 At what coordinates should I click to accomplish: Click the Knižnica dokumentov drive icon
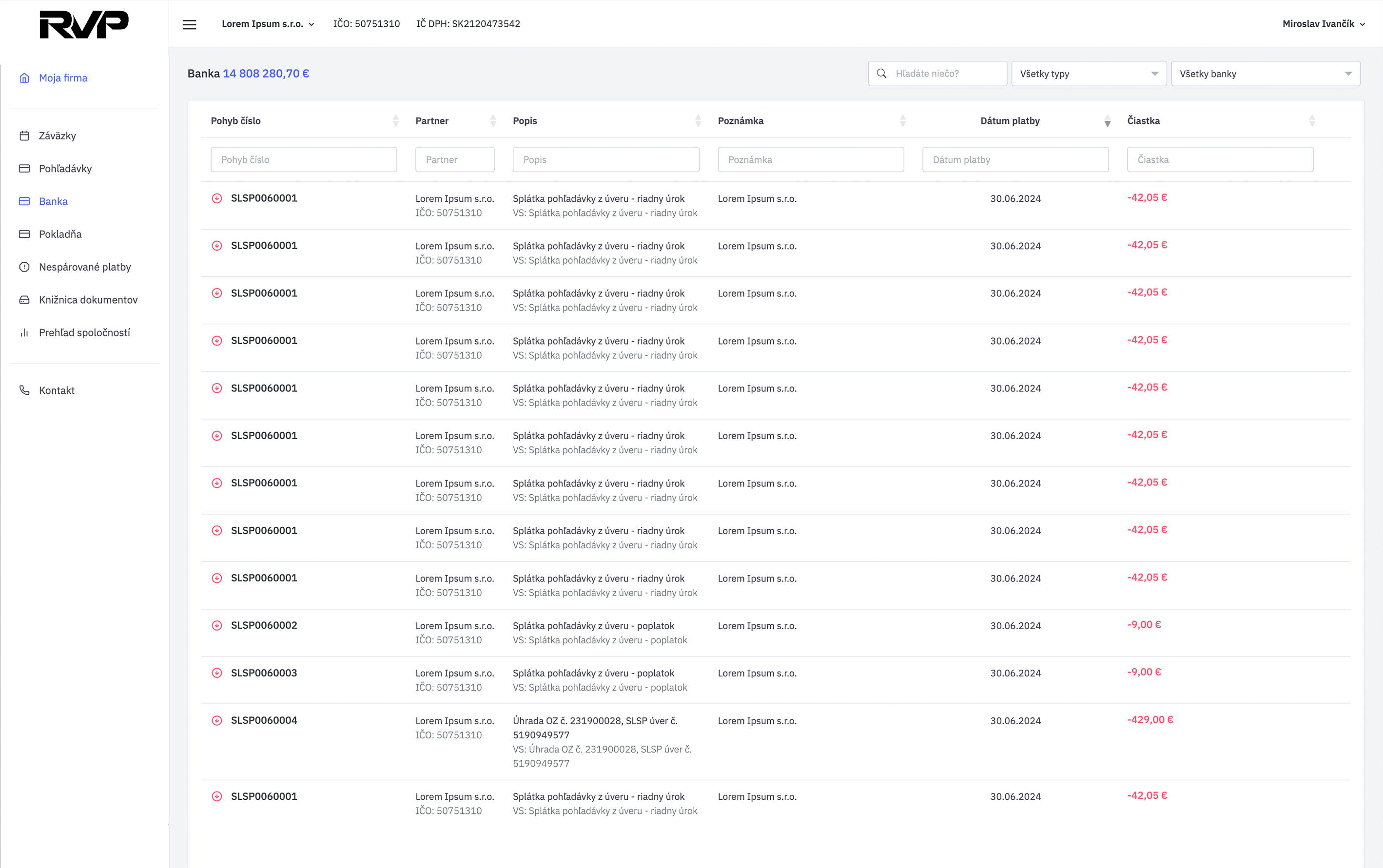click(24, 300)
